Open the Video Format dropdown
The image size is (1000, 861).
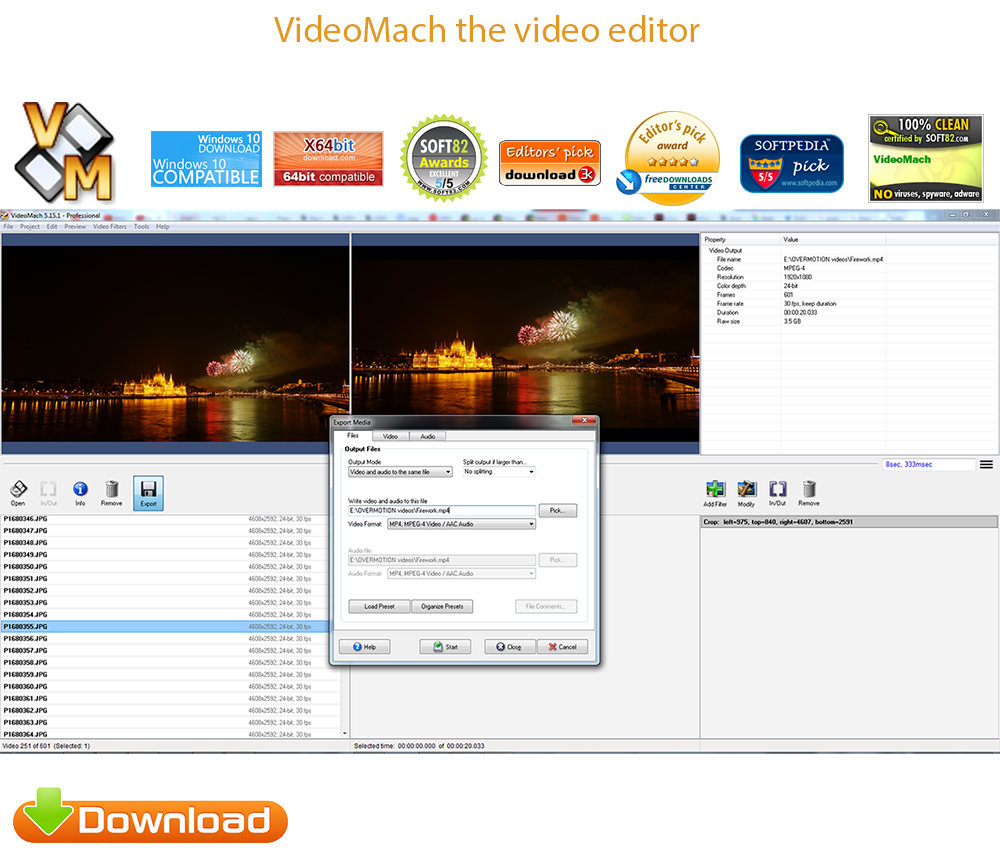click(461, 524)
